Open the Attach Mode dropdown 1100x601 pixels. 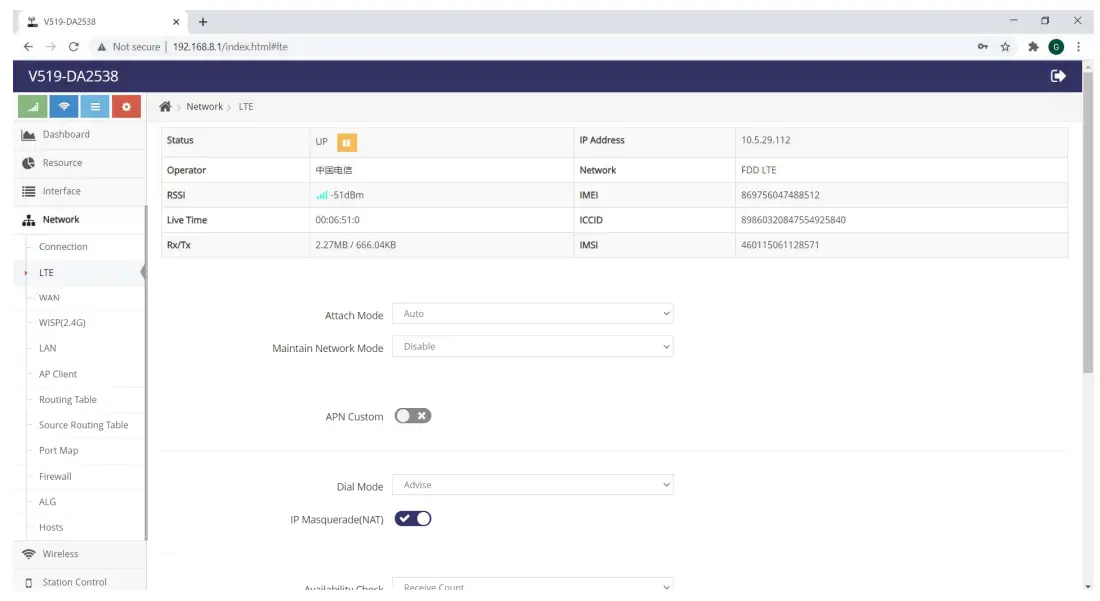click(x=532, y=313)
